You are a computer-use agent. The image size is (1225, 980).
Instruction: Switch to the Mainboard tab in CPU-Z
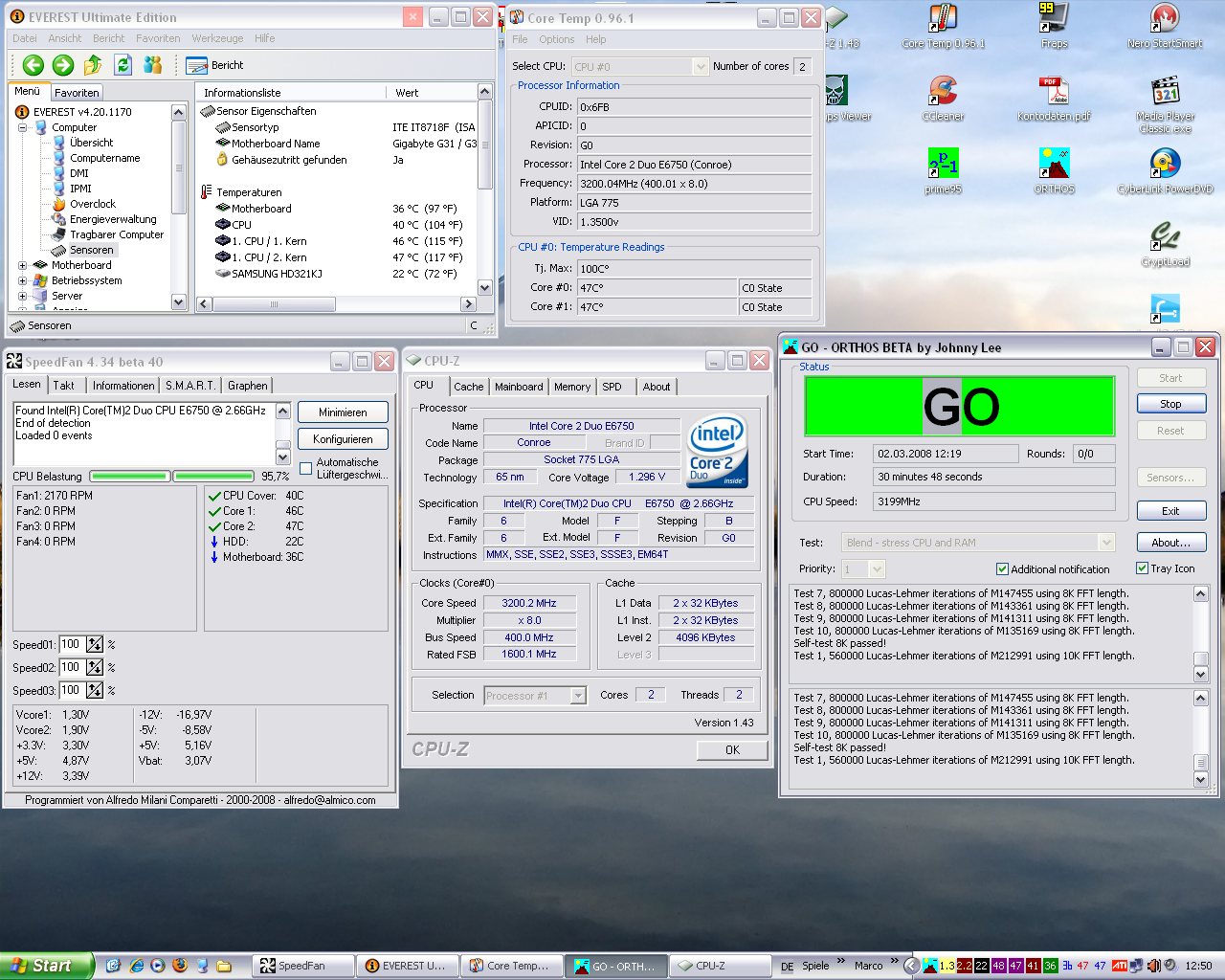point(519,387)
